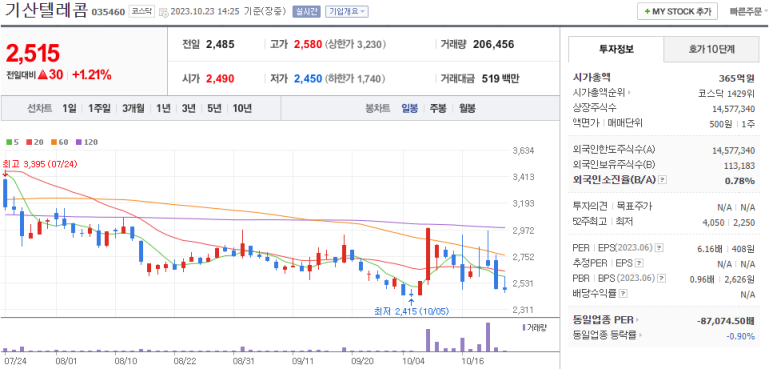Select the 5년 line chart period
Image resolution: width=773 pixels, height=369 pixels.
click(214, 108)
